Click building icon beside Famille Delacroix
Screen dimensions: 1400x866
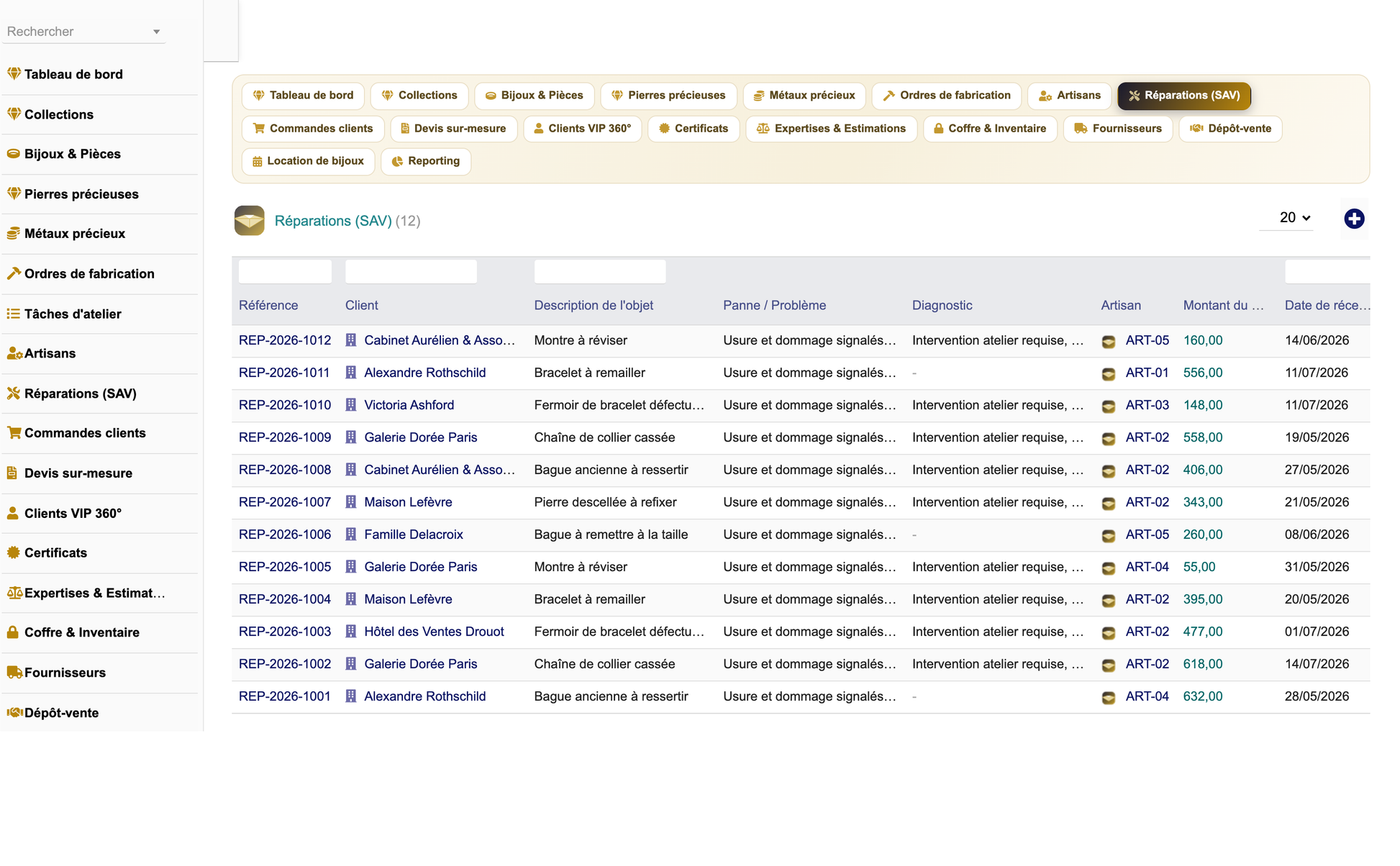point(351,534)
